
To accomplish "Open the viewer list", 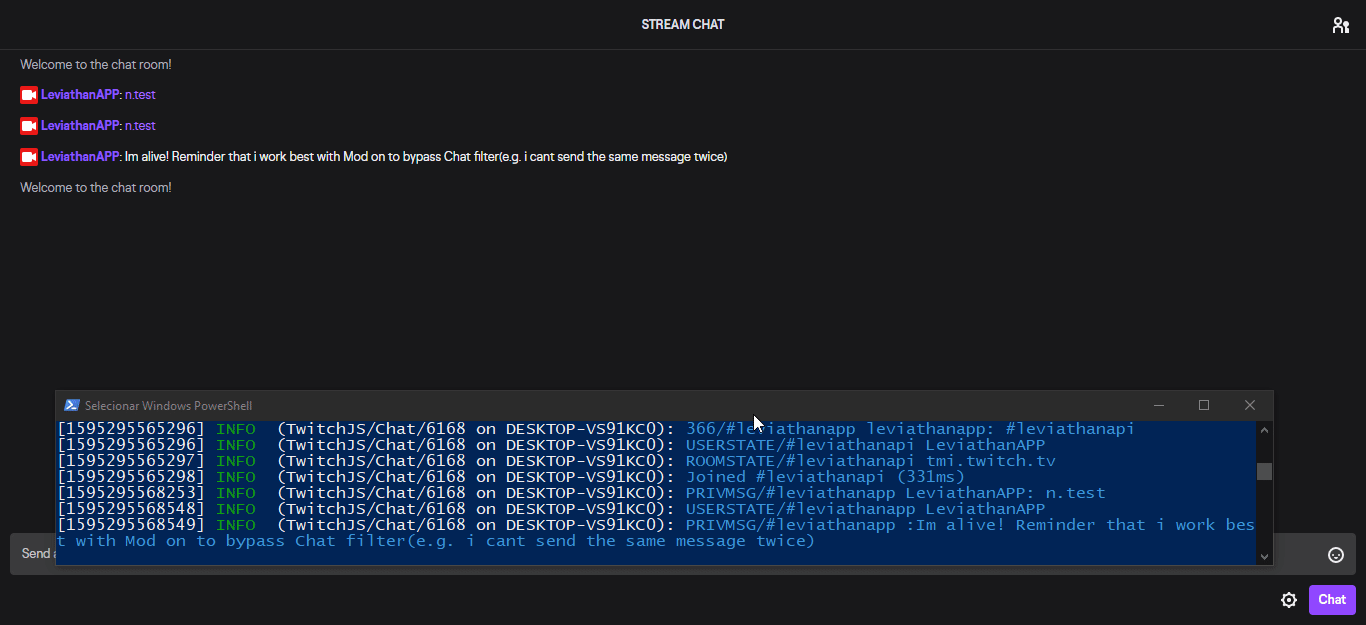I will (1340, 24).
